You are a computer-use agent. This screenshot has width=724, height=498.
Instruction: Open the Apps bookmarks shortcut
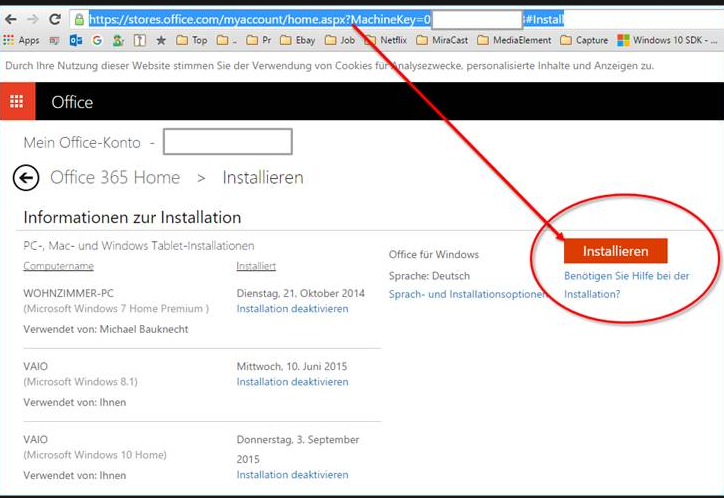pyautogui.click(x=21, y=40)
